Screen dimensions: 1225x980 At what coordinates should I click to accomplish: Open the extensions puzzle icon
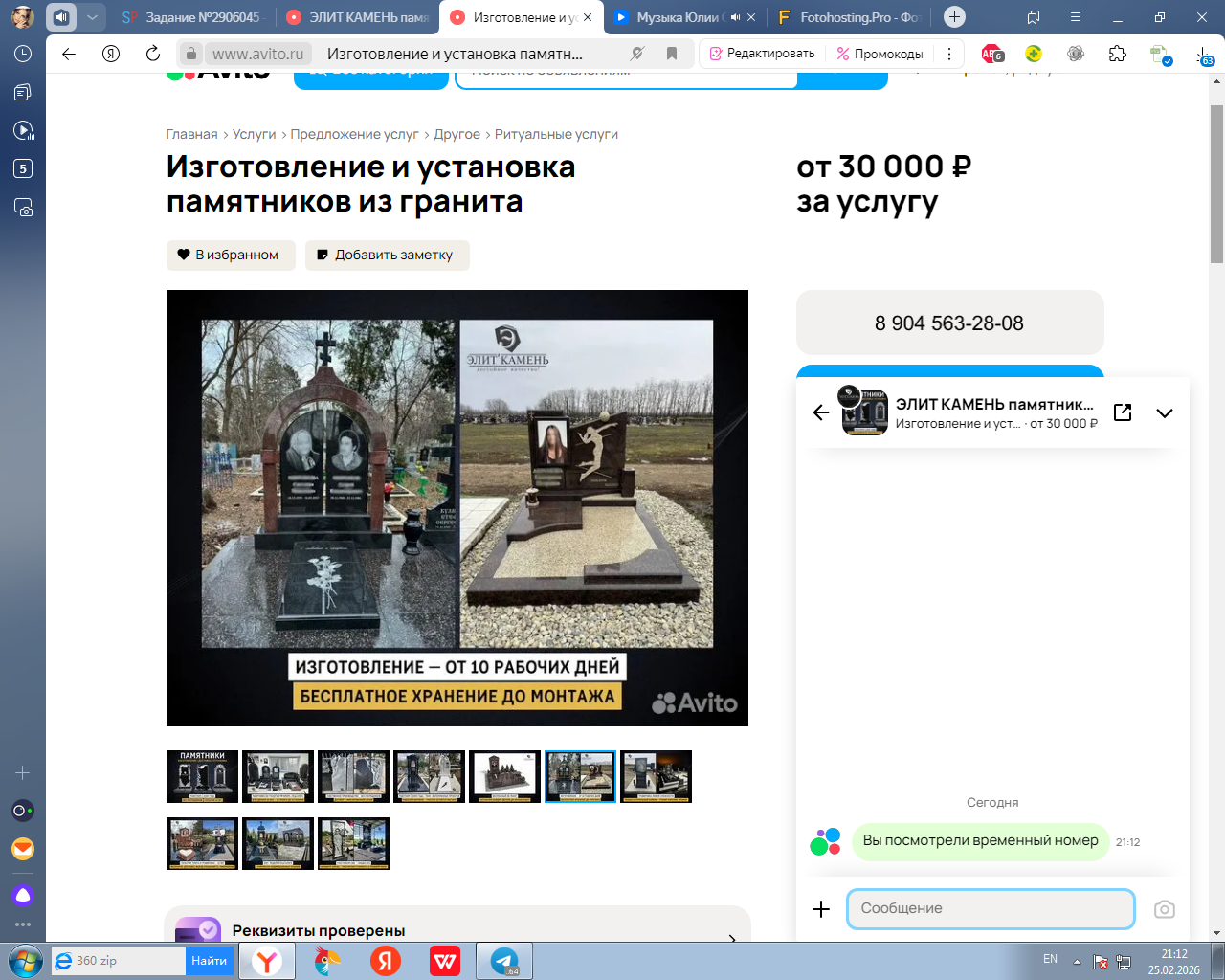1118,54
